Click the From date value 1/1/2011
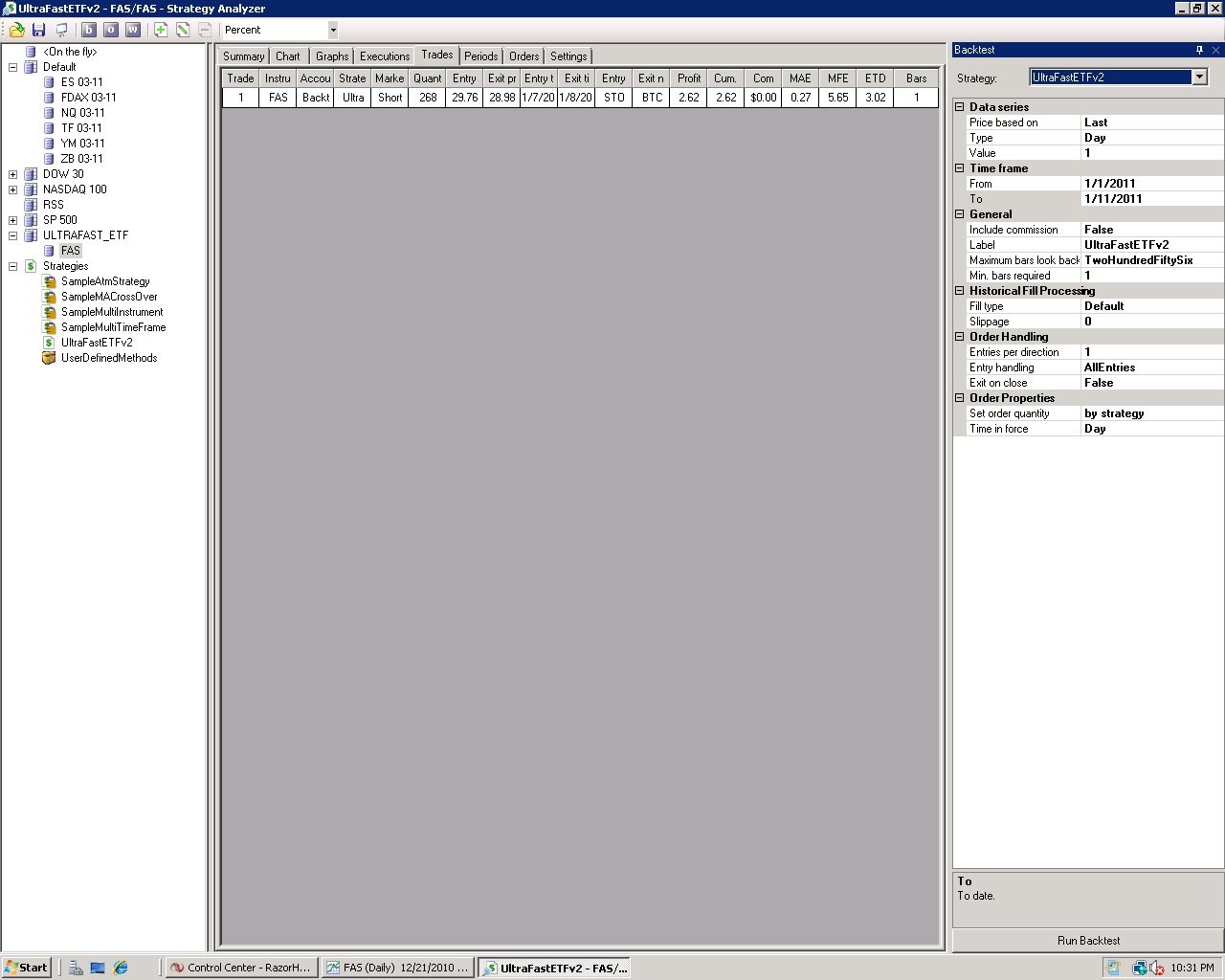 pos(1152,184)
